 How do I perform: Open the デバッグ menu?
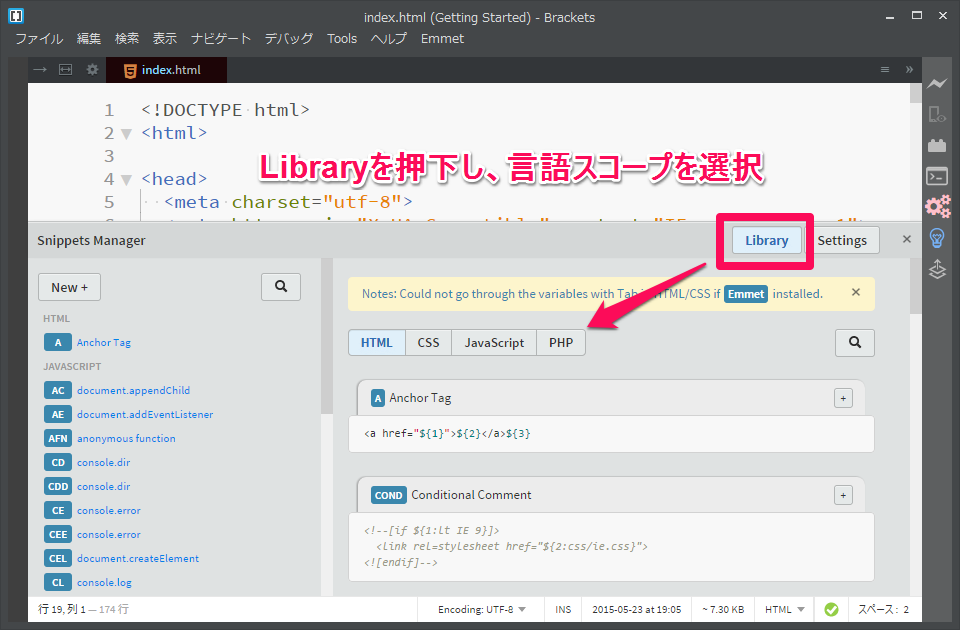289,39
